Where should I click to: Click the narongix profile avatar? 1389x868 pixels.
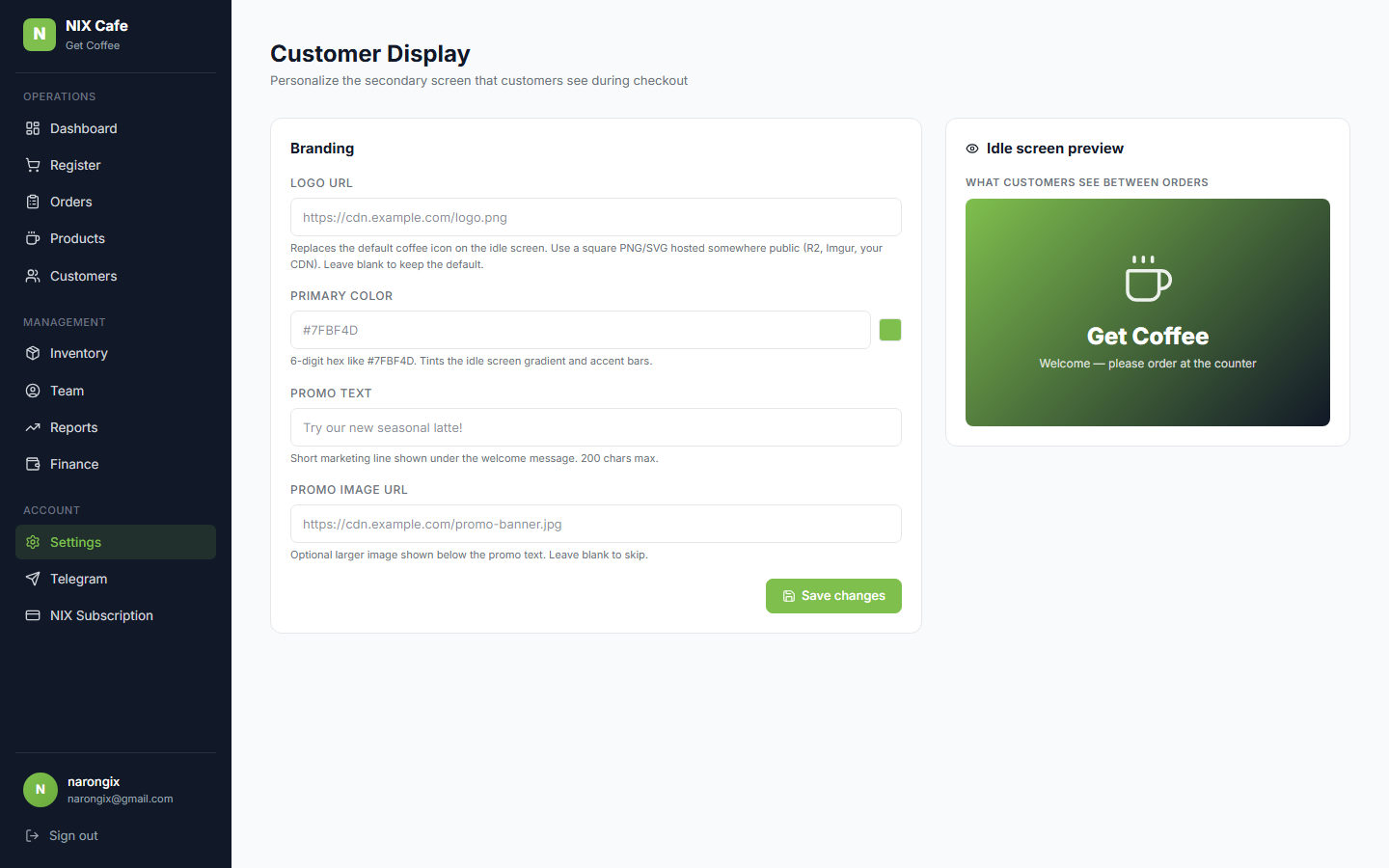(x=40, y=789)
